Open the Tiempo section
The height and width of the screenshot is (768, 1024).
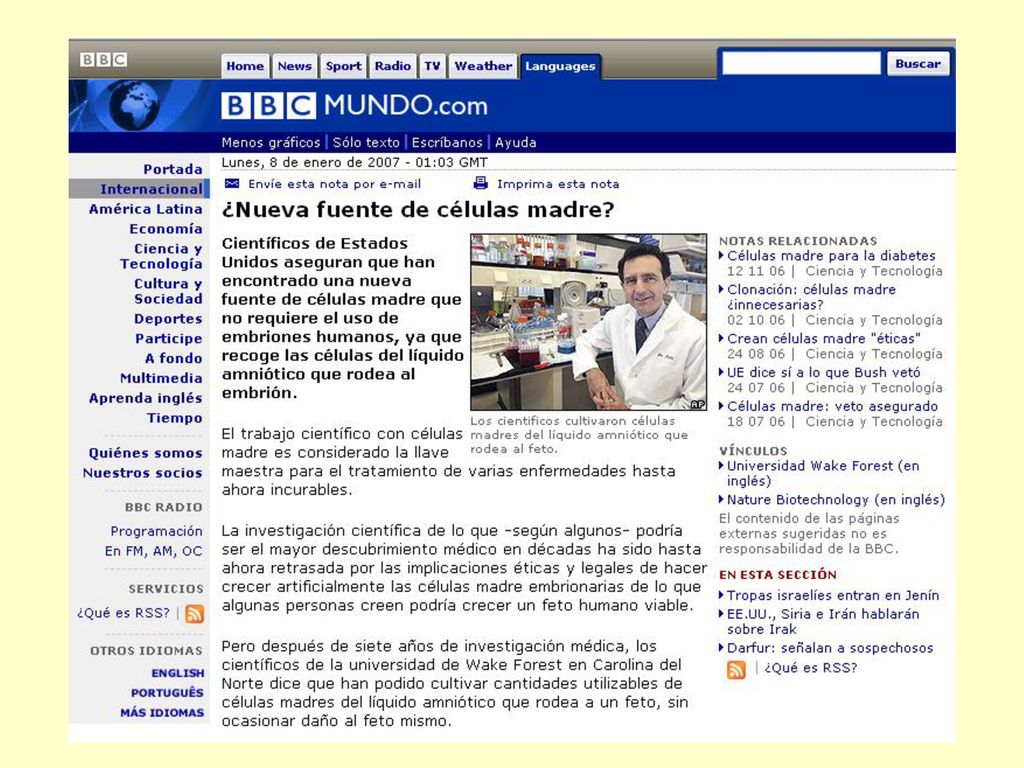[x=174, y=417]
